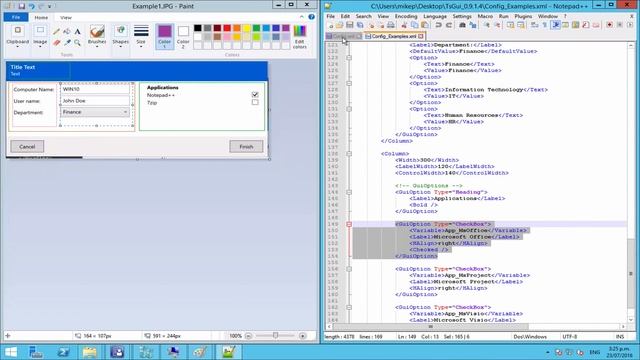Select the Color picker eyedropper tool
This screenshot has width=640, height=360.
tap(67, 42)
